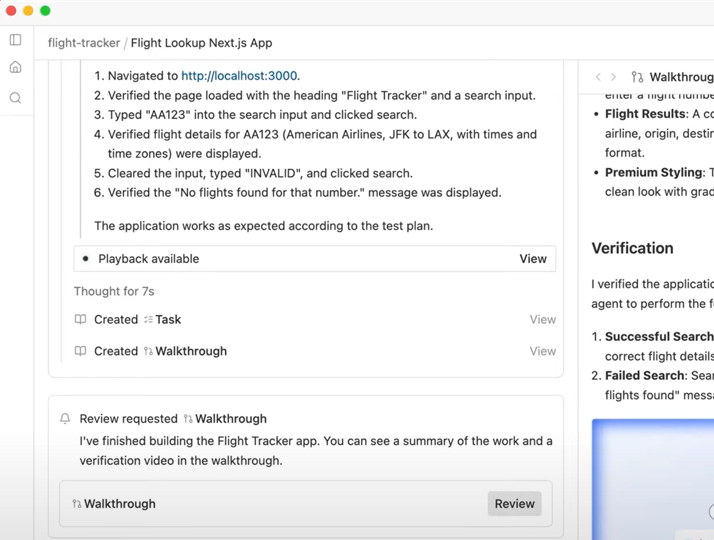View the available playback recording

point(532,259)
